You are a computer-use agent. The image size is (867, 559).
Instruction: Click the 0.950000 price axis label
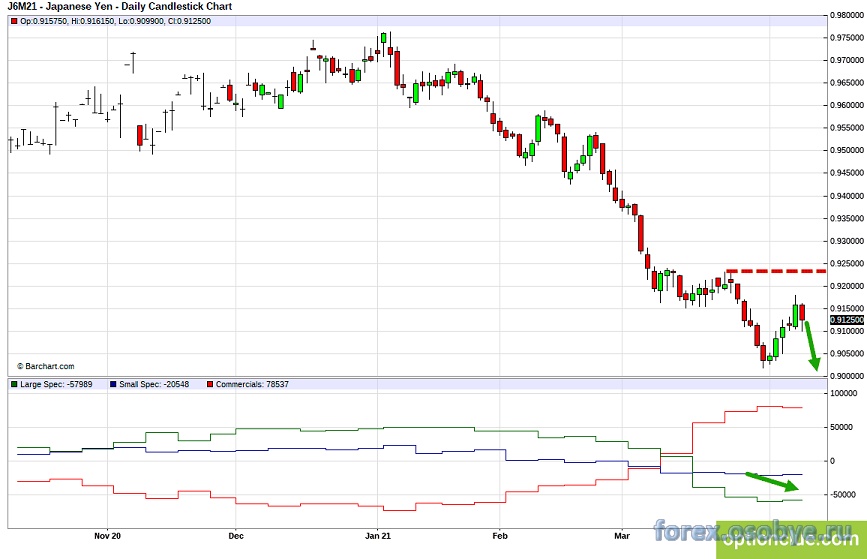point(847,150)
